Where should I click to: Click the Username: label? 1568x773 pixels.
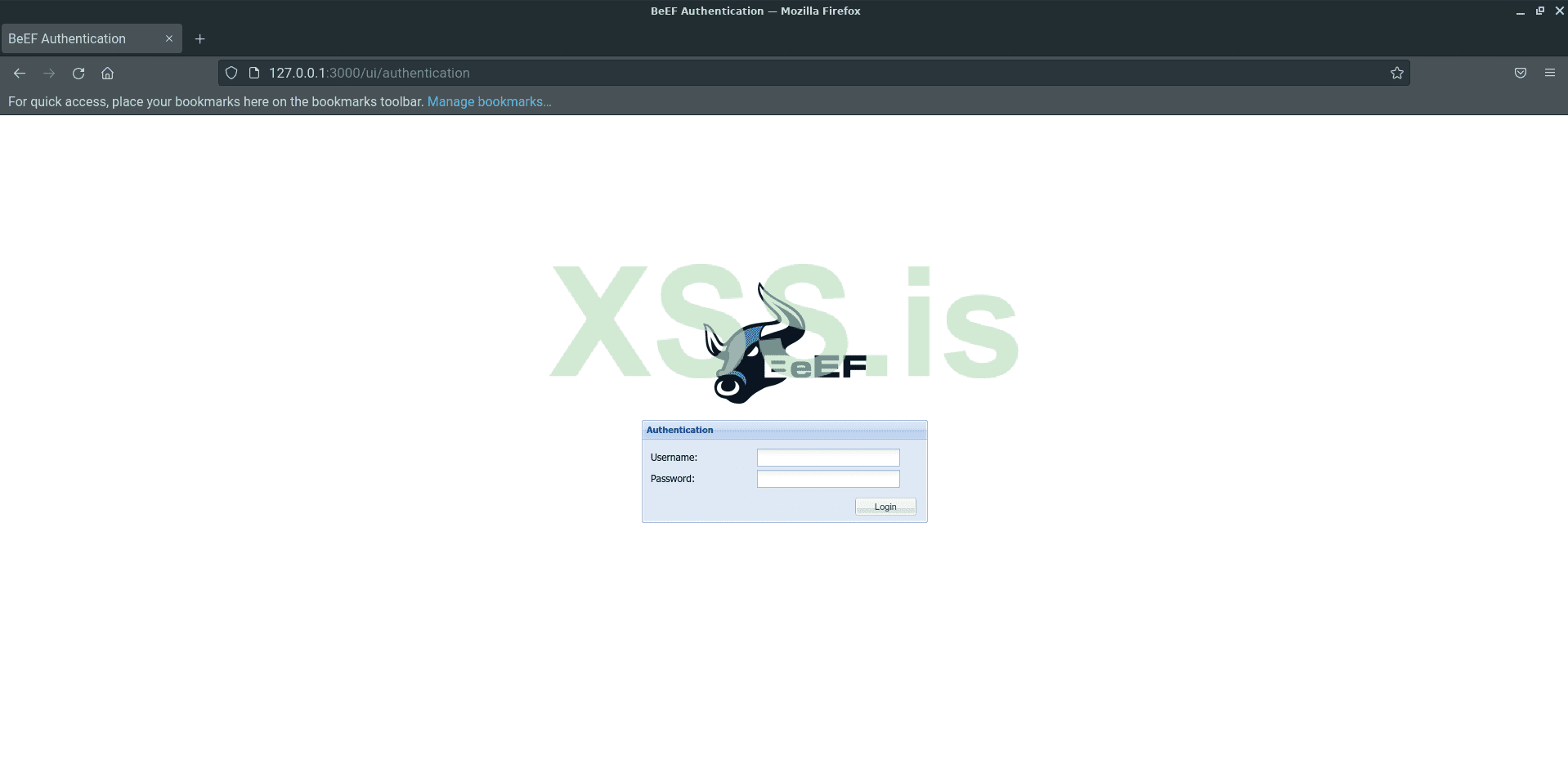click(x=674, y=458)
